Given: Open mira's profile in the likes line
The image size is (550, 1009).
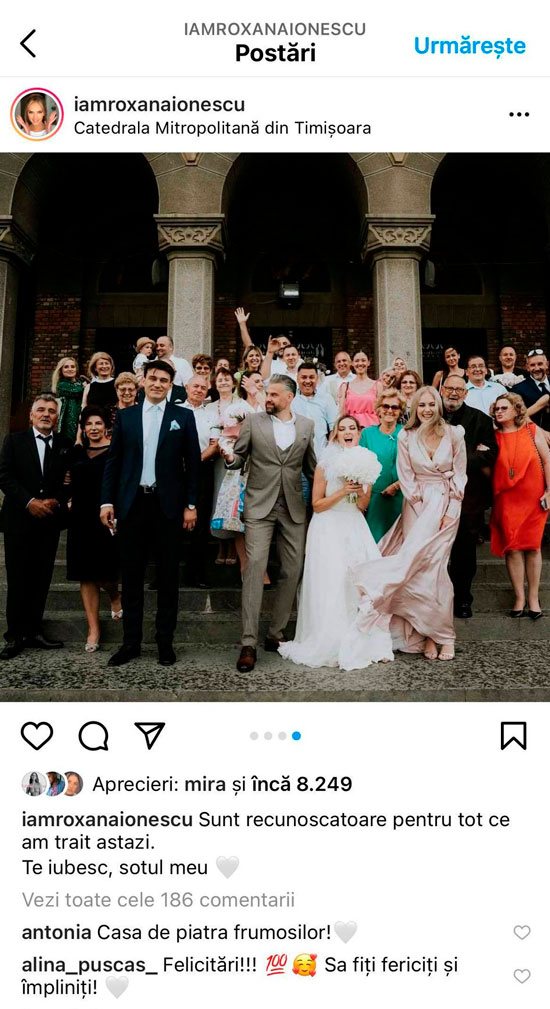Looking at the screenshot, I should point(205,784).
